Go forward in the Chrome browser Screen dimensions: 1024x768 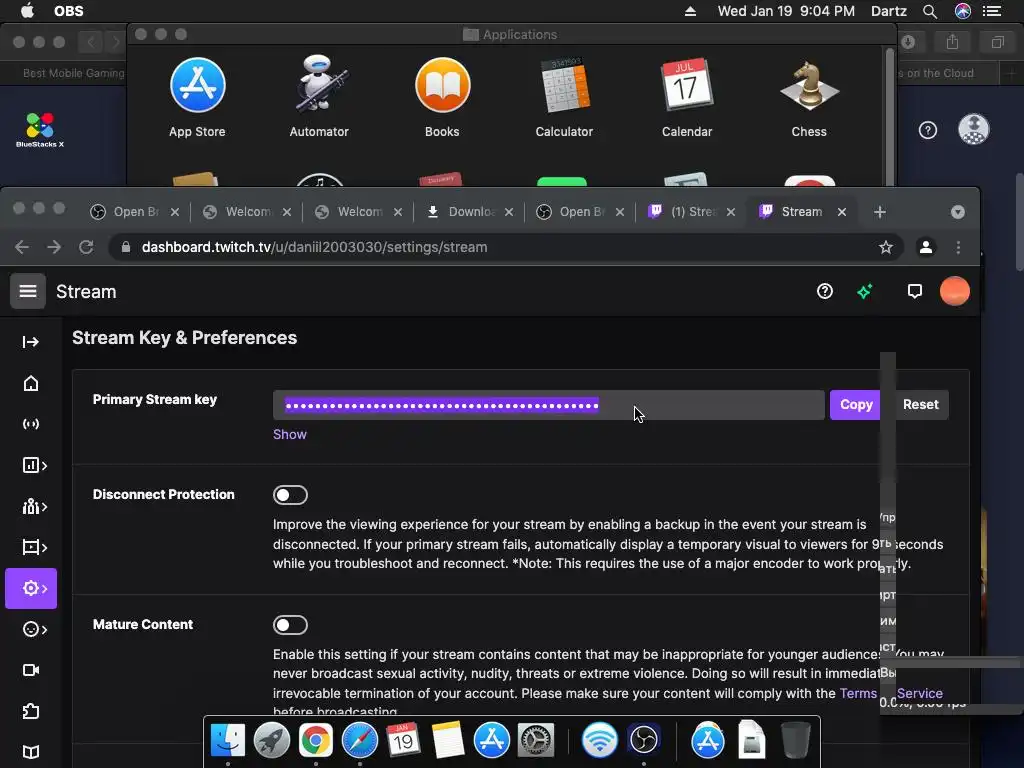tap(54, 247)
